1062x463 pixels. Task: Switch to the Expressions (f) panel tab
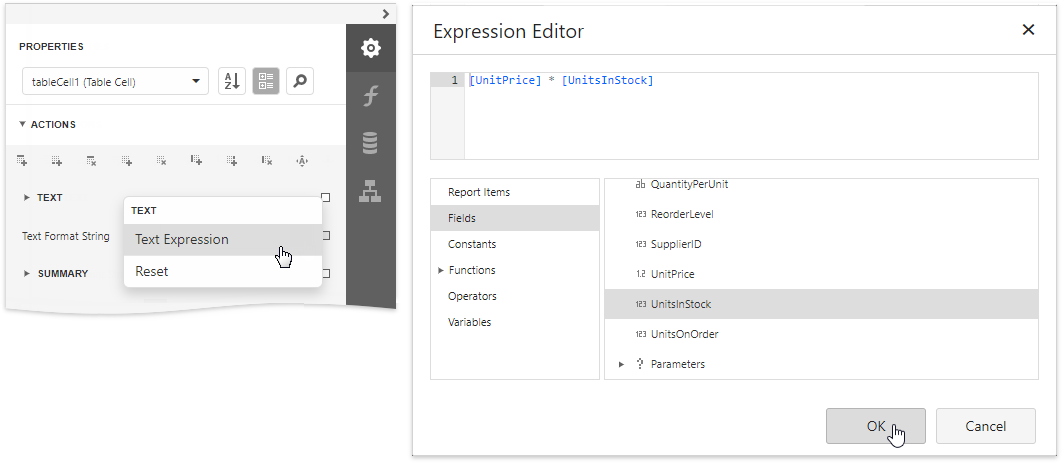point(370,96)
